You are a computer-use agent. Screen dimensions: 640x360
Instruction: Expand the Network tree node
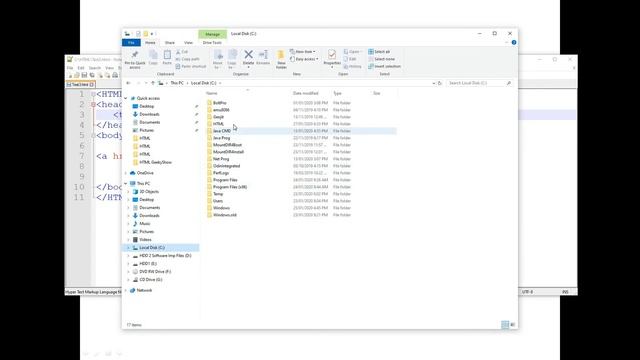(x=126, y=291)
